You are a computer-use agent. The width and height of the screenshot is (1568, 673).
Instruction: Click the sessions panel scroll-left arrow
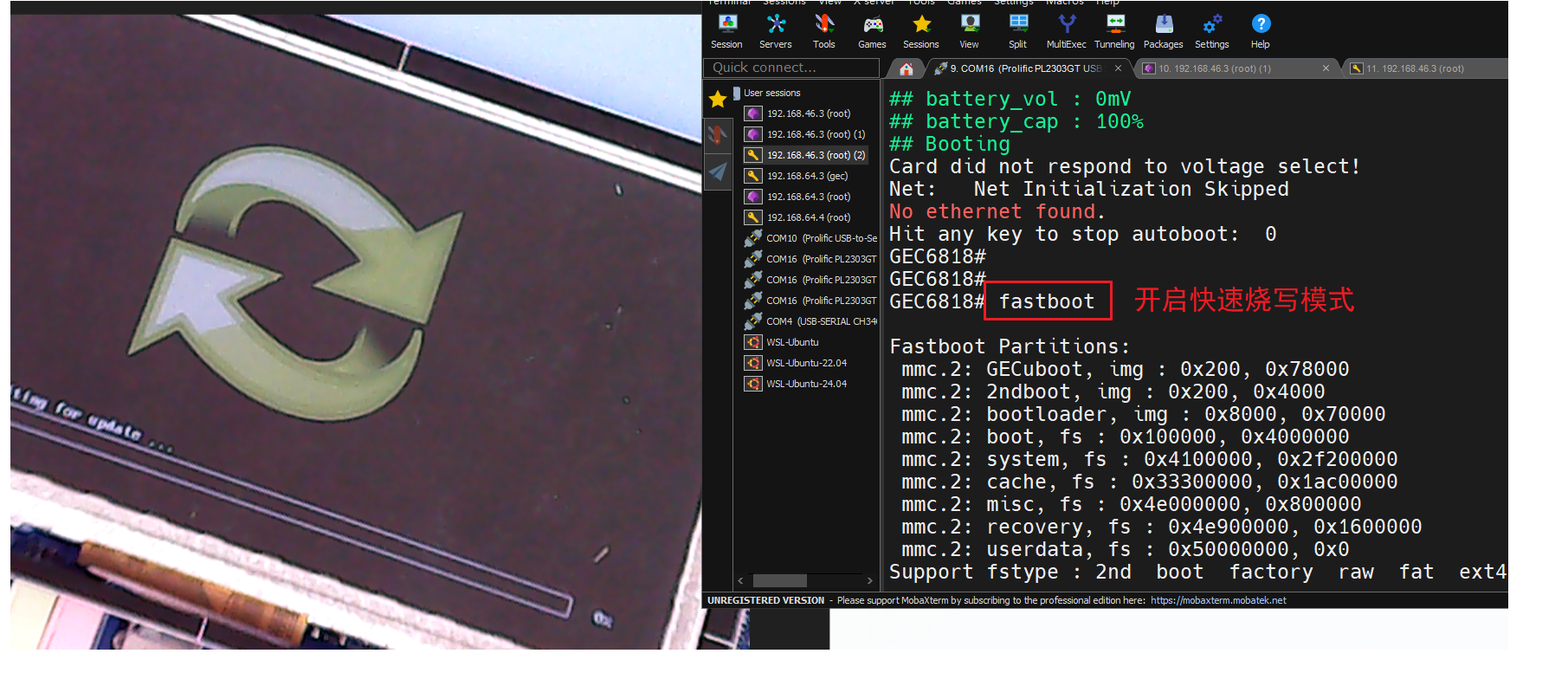740,580
